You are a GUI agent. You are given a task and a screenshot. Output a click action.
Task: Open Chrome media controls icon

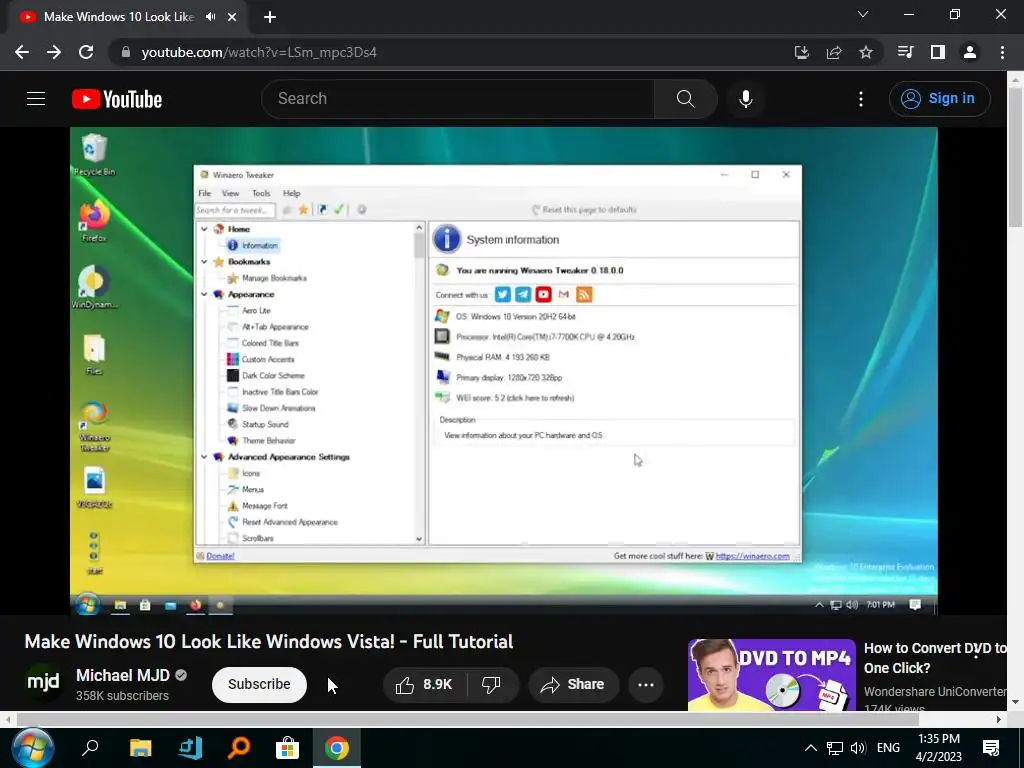[x=905, y=52]
